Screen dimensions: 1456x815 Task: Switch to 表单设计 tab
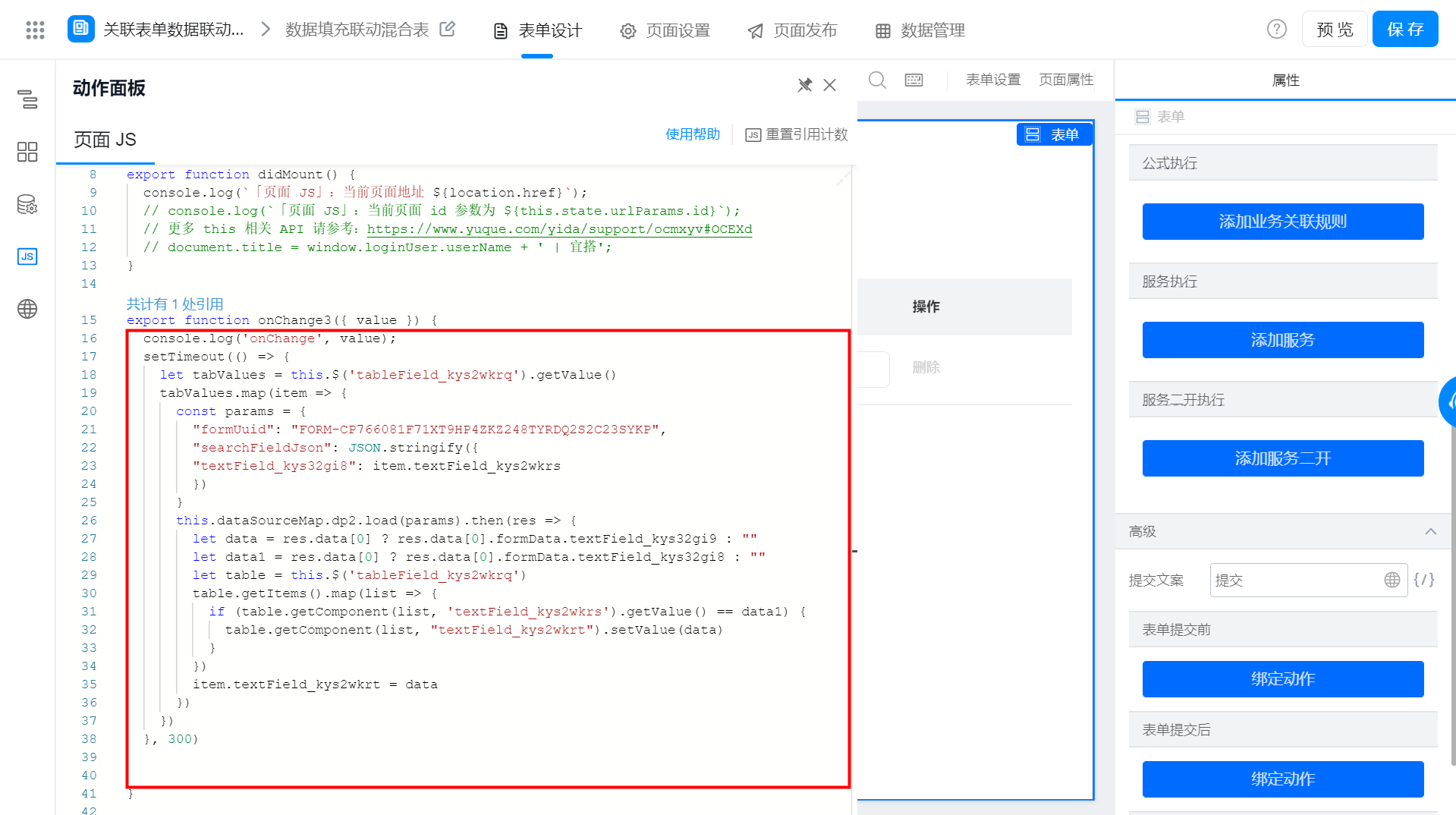537,30
